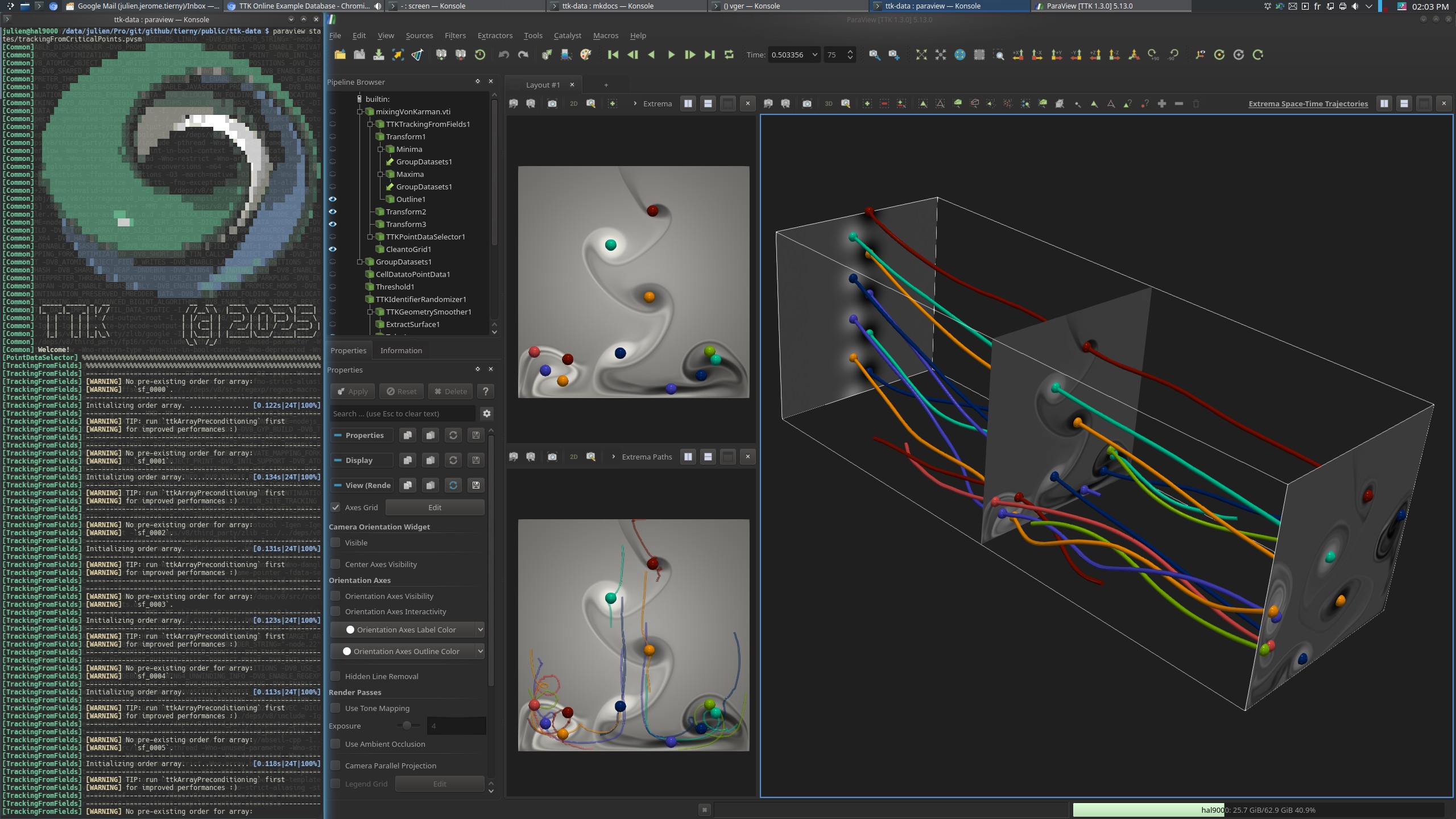Screen dimensions: 1456x819
Task: Open the Filters menu
Action: (455, 35)
